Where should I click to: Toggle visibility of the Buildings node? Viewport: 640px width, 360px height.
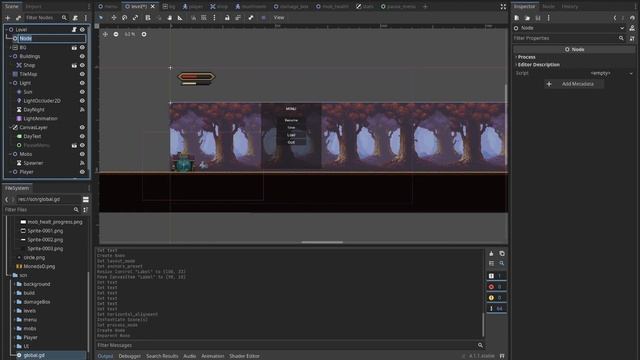[x=82, y=56]
